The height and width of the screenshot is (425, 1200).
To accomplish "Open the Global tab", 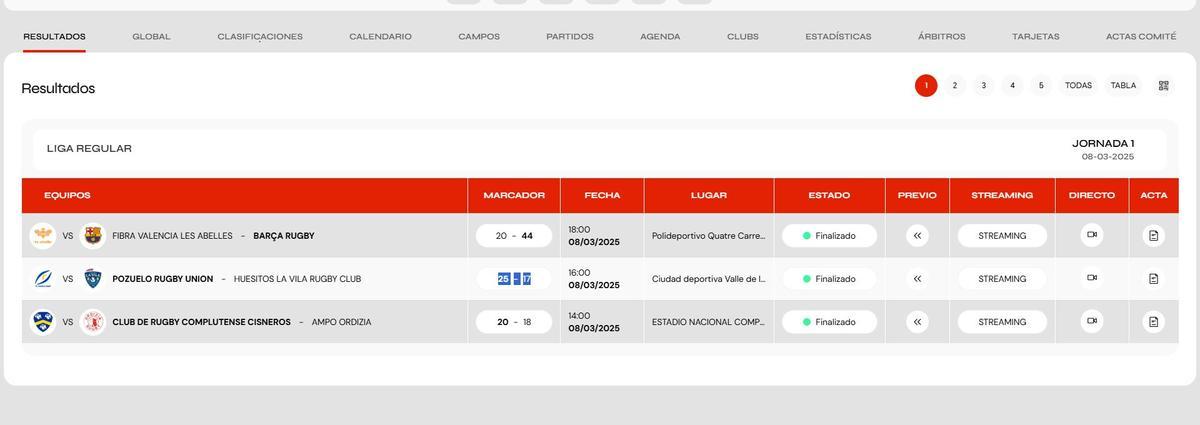I will point(151,36).
